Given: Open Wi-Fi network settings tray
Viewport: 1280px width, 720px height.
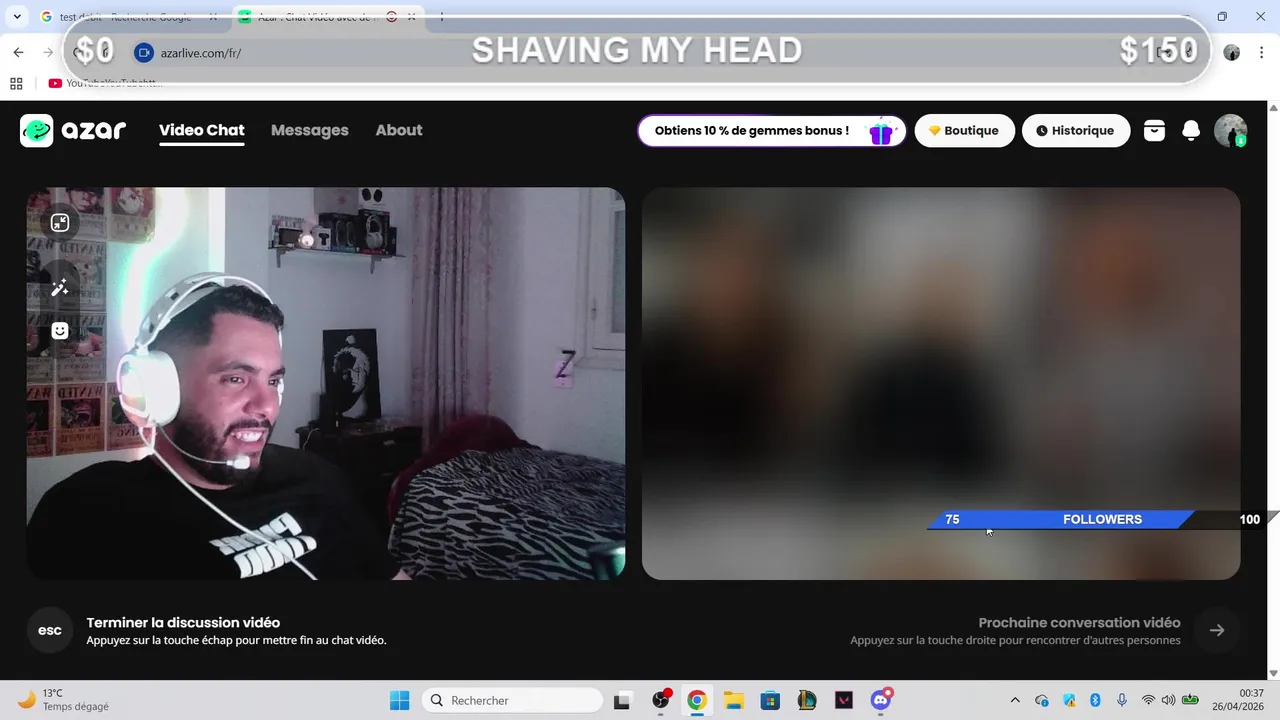Looking at the screenshot, I should (x=1148, y=700).
